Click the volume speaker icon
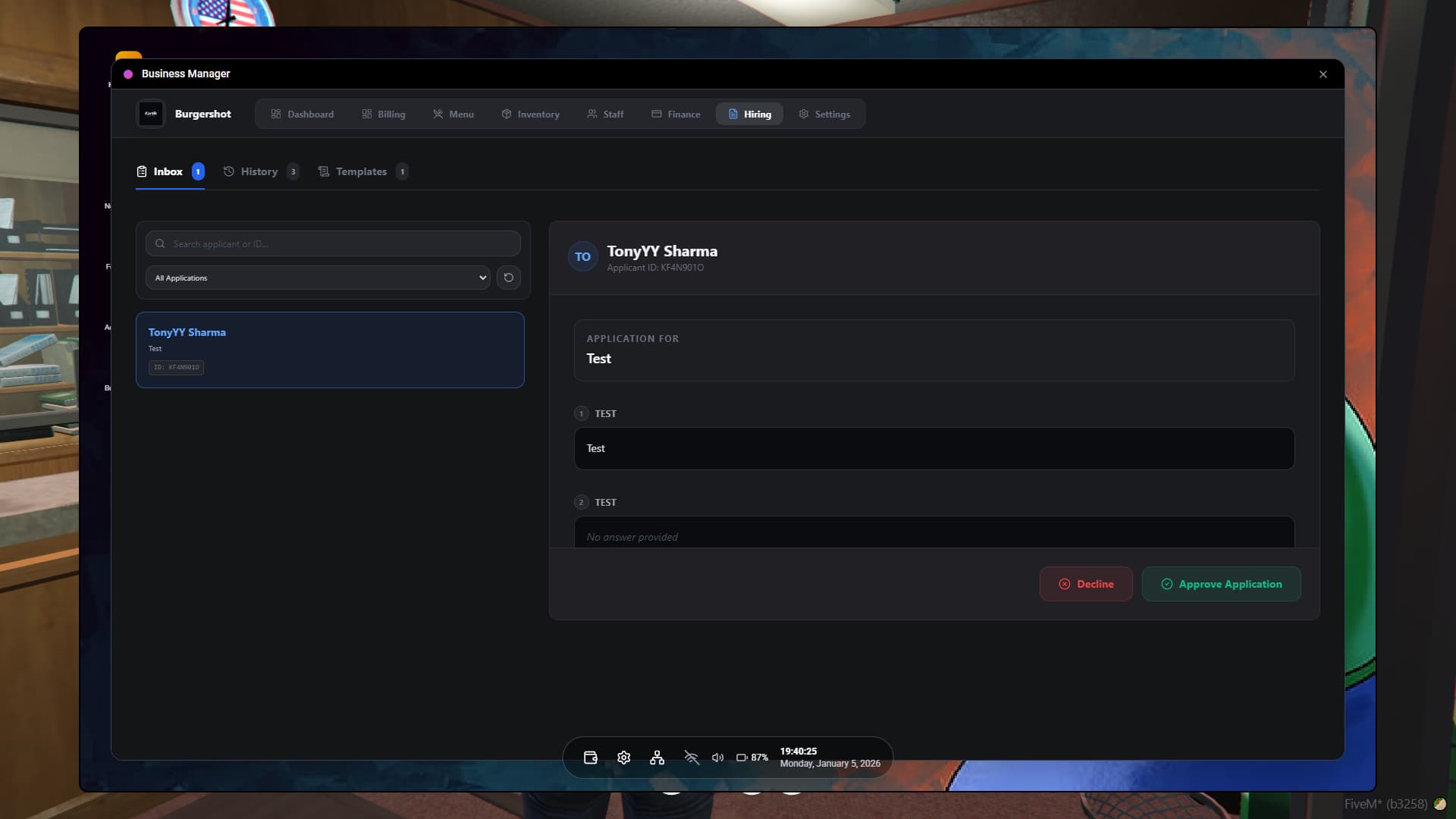 (x=717, y=758)
